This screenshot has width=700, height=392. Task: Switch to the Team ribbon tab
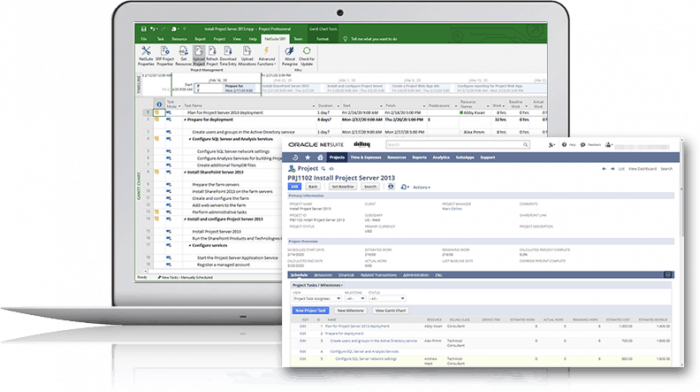coord(298,39)
